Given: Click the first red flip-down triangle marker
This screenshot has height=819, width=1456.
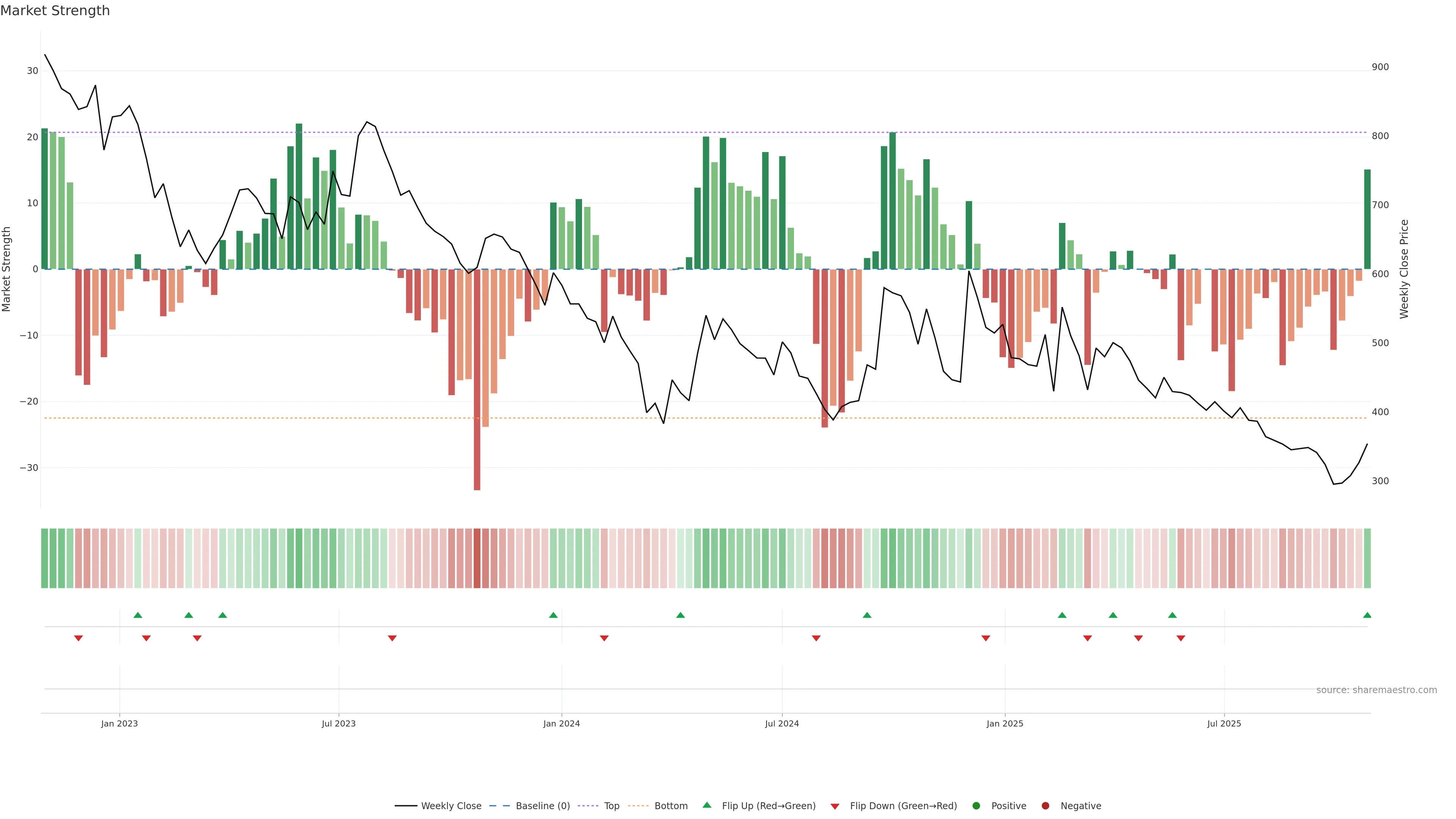Looking at the screenshot, I should tap(78, 638).
